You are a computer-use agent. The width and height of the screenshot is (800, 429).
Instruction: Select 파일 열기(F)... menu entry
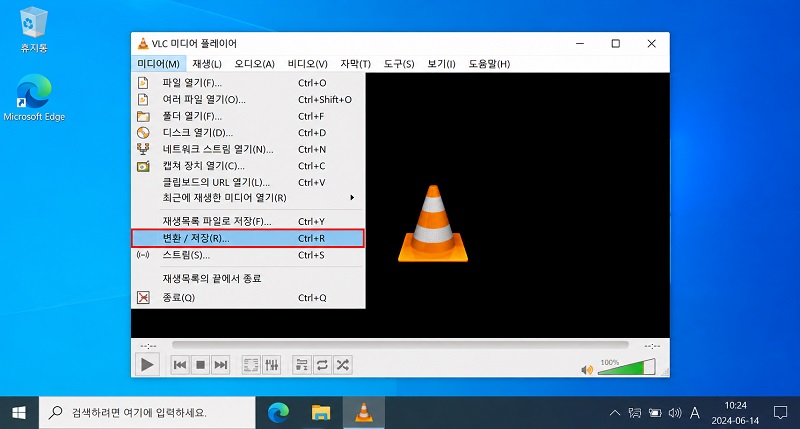[x=248, y=83]
